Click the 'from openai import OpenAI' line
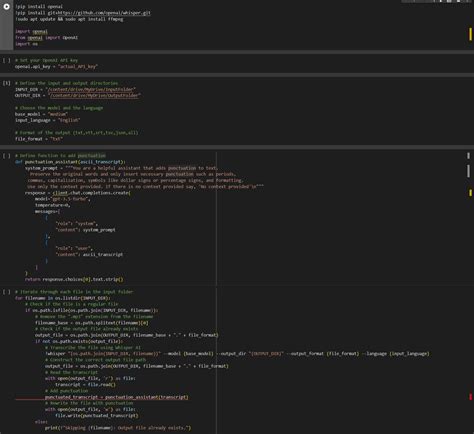Viewport: 474px width, 434px height. pos(46,38)
